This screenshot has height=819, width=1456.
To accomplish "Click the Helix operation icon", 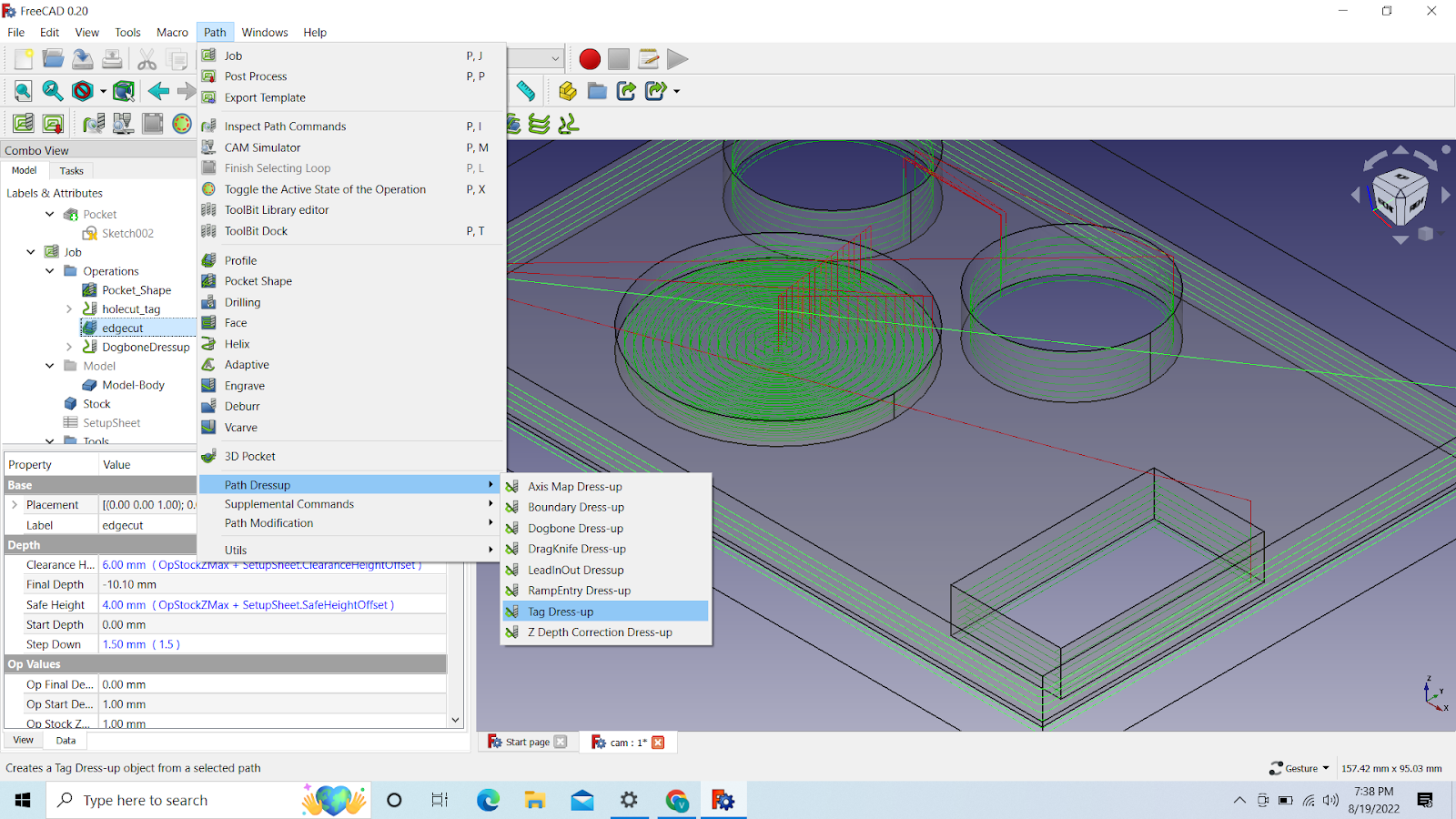I will (x=208, y=344).
